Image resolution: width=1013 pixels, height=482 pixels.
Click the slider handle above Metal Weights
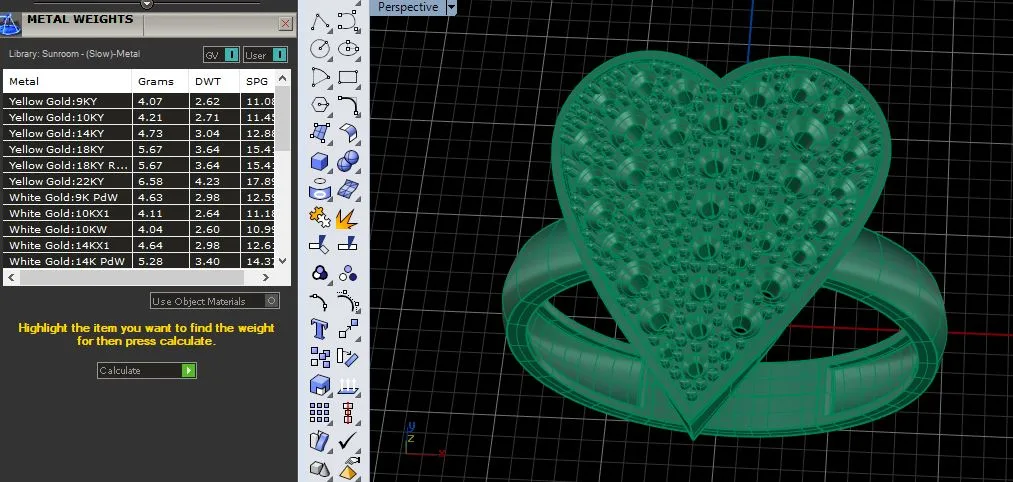point(147,3)
